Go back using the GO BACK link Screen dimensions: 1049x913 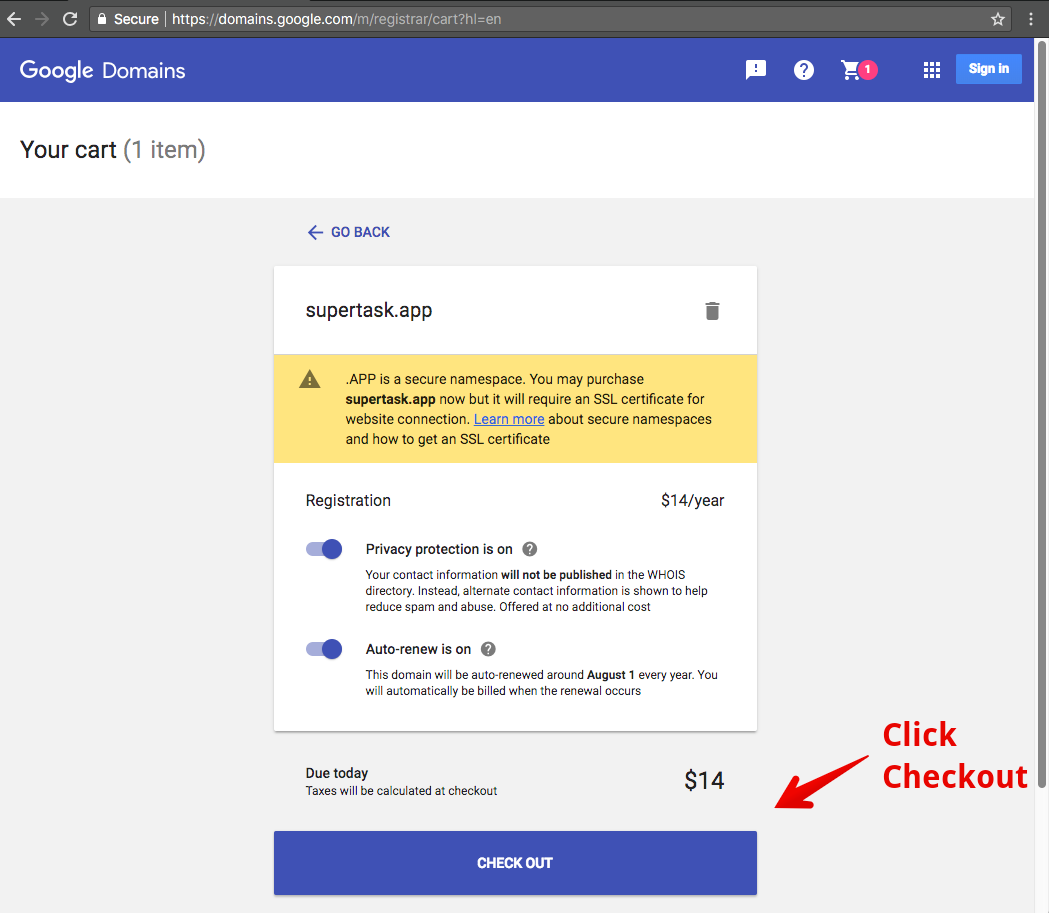(349, 232)
